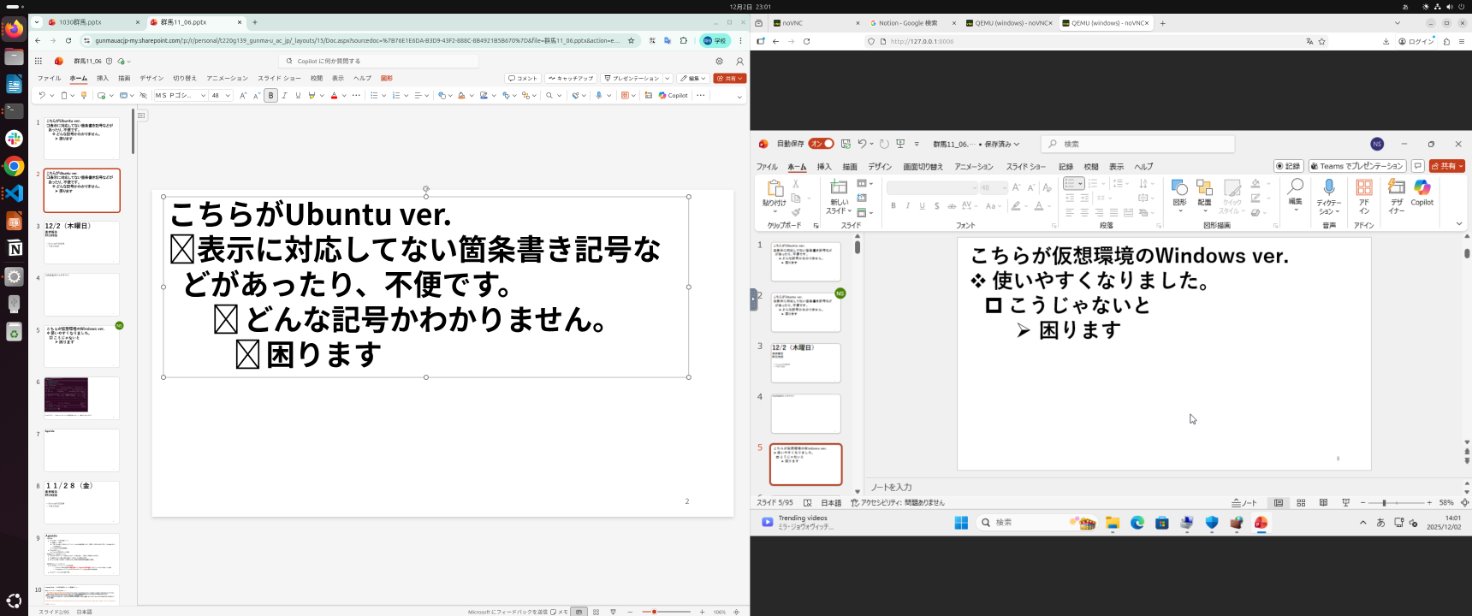Toggle bold in PowerPoint web toolbar
Viewport: 1472px width, 616px height.
[270, 96]
